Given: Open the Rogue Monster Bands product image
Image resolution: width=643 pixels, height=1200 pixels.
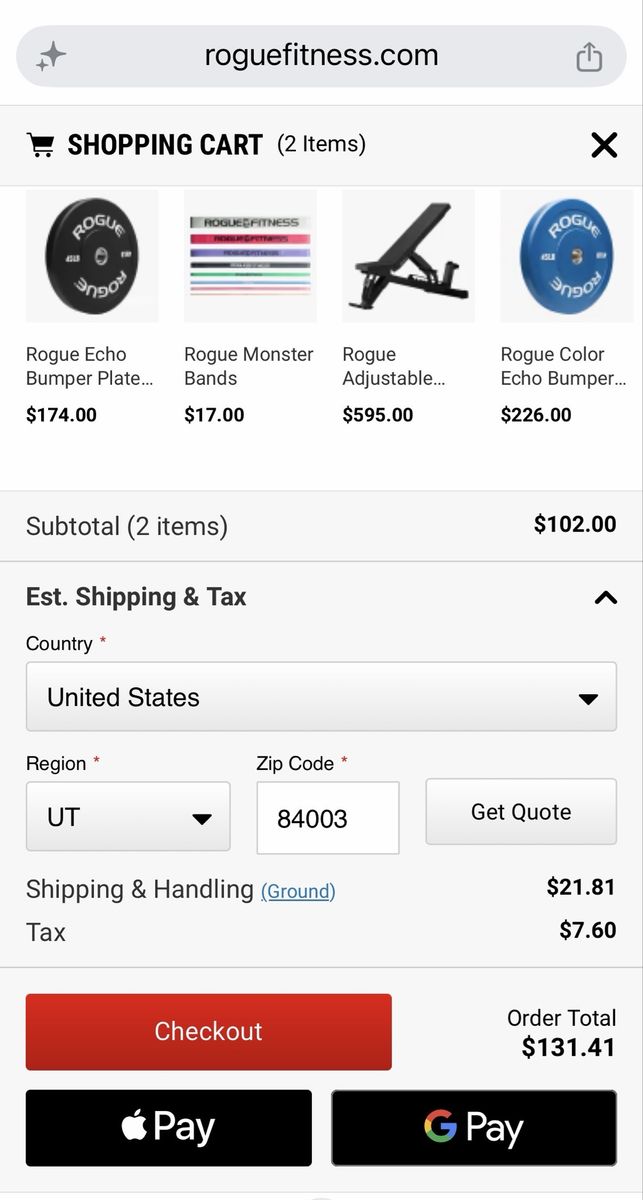Looking at the screenshot, I should point(250,256).
